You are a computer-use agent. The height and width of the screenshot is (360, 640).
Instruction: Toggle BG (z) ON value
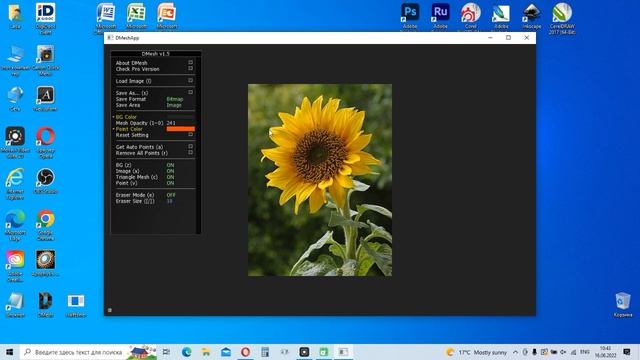(170, 165)
